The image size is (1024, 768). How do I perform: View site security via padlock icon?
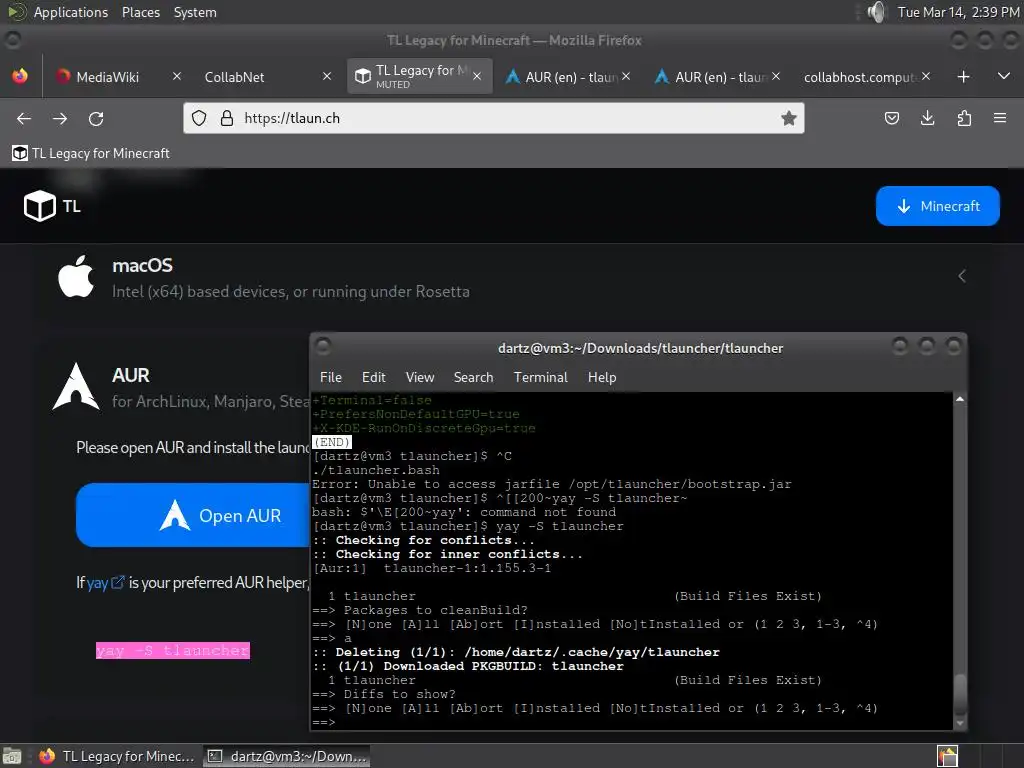[x=227, y=118]
